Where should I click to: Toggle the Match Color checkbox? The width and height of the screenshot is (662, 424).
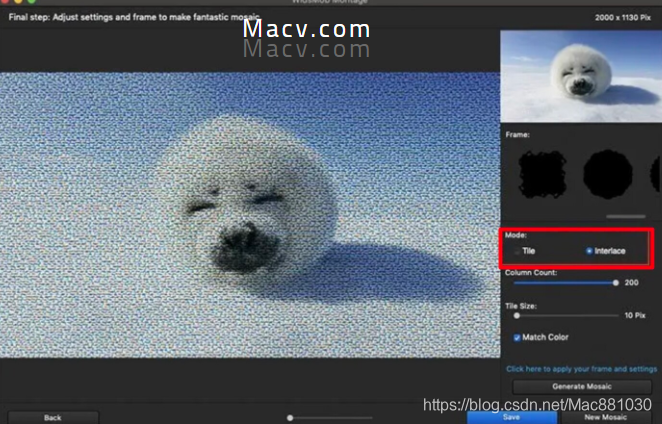coord(517,337)
